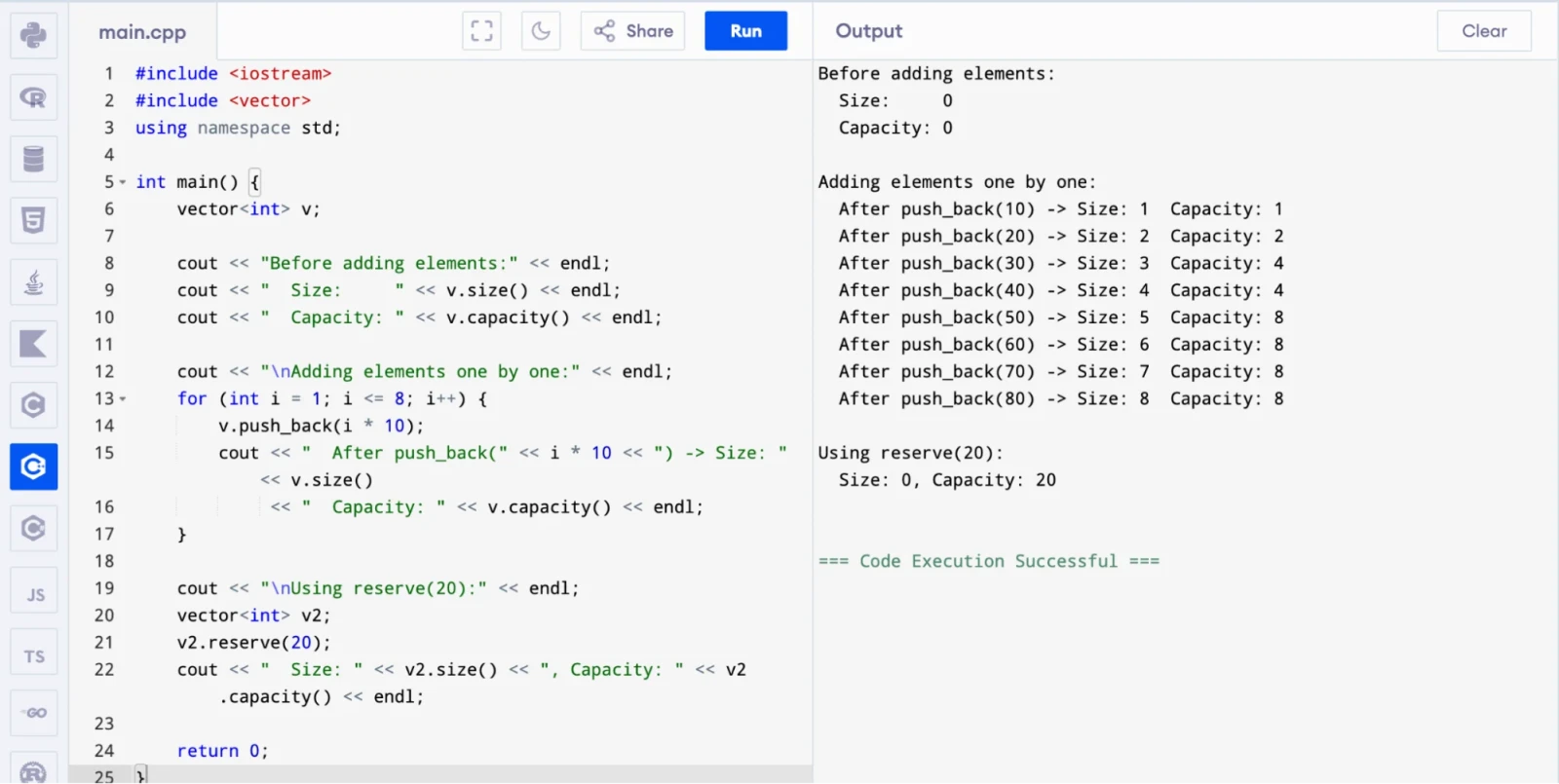Collapse the main() function fold arrow at line 5
The height and width of the screenshot is (784, 1559).
click(123, 183)
